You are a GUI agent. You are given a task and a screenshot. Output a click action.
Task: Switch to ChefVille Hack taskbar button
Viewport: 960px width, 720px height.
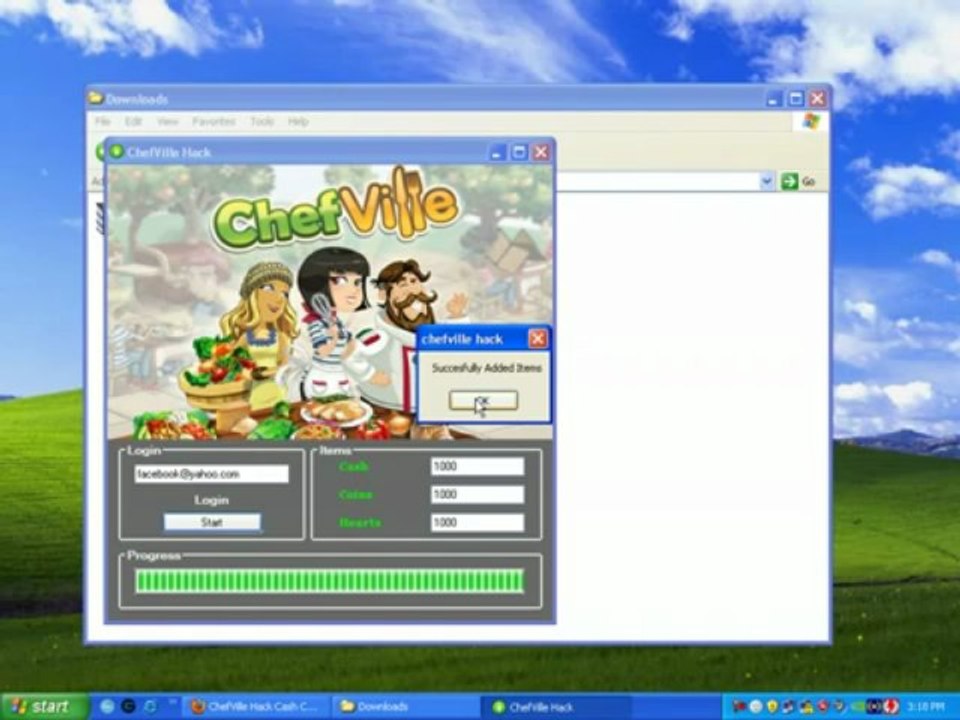(557, 707)
